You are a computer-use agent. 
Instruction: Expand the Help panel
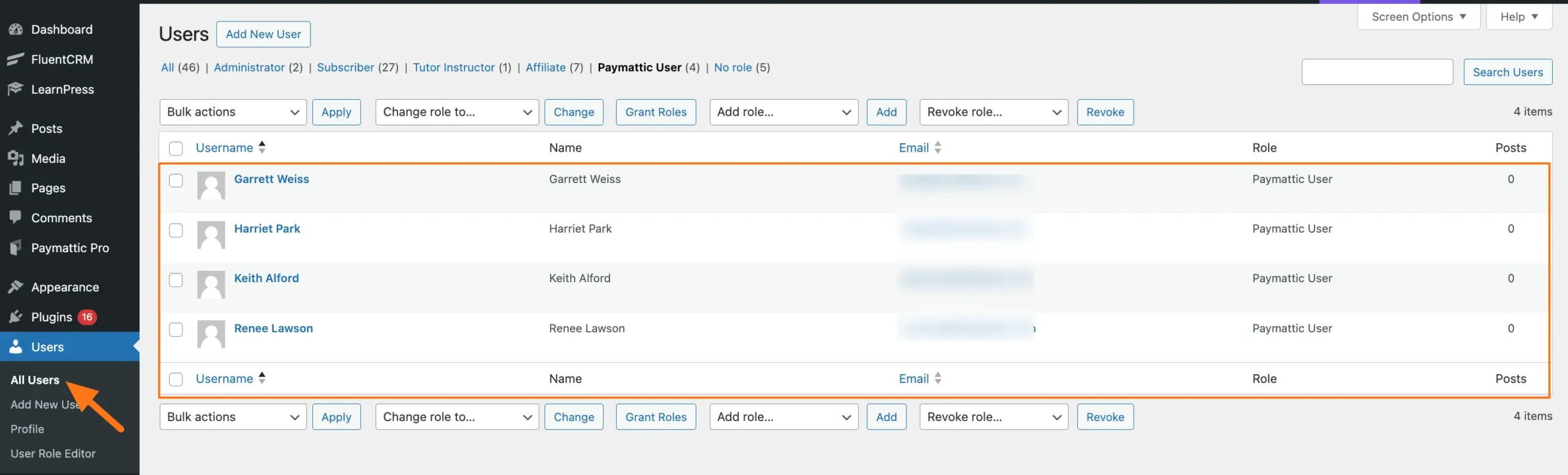(1519, 17)
